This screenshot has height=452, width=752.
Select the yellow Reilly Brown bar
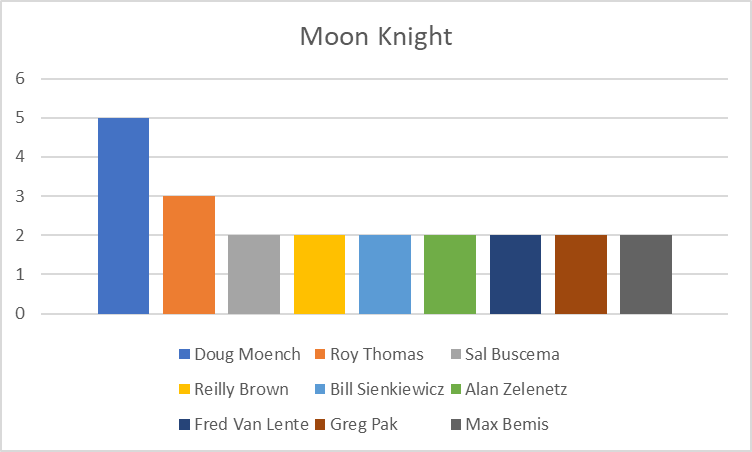click(319, 274)
